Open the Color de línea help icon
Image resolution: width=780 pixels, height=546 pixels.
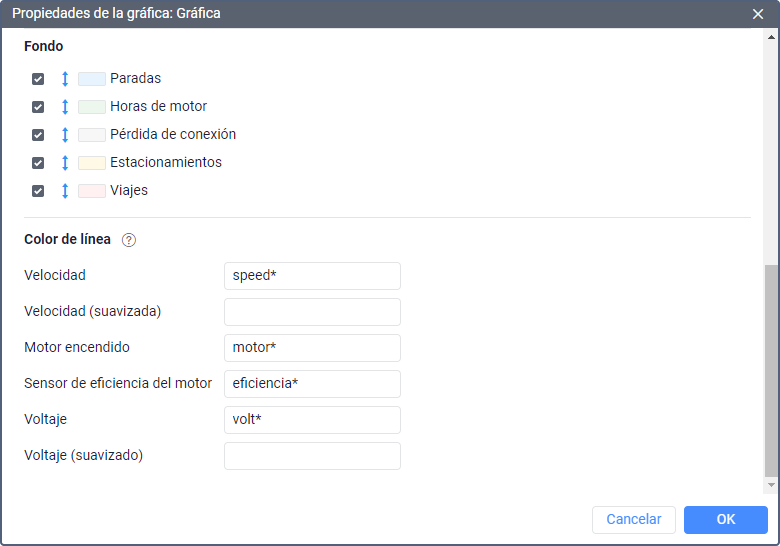click(x=128, y=240)
